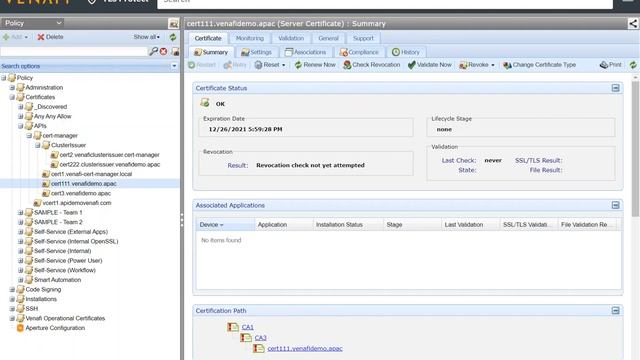The height and width of the screenshot is (360, 640).
Task: Switch to the Monitoring tab
Action: pyautogui.click(x=250, y=38)
